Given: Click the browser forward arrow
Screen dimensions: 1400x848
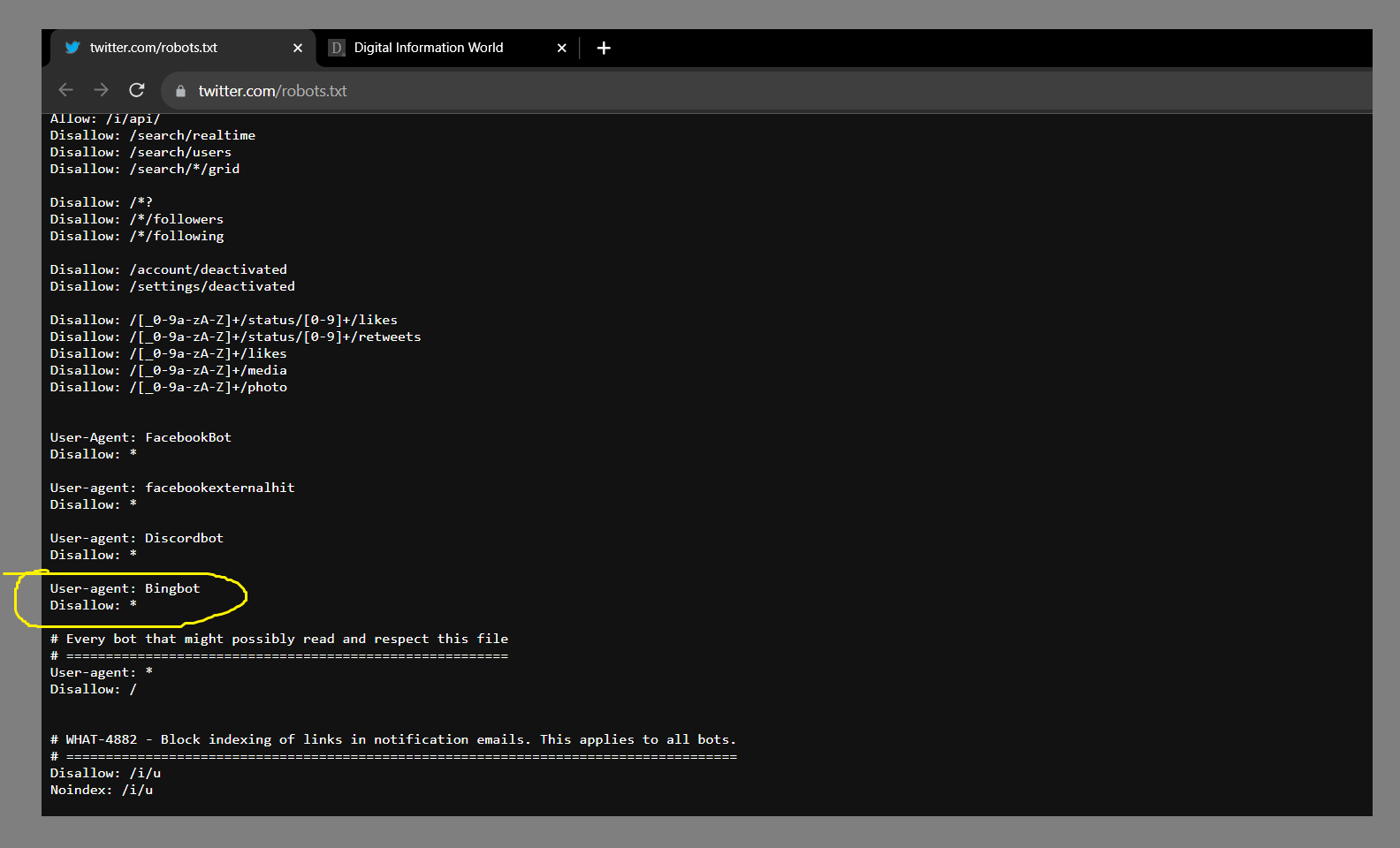Looking at the screenshot, I should click(101, 90).
